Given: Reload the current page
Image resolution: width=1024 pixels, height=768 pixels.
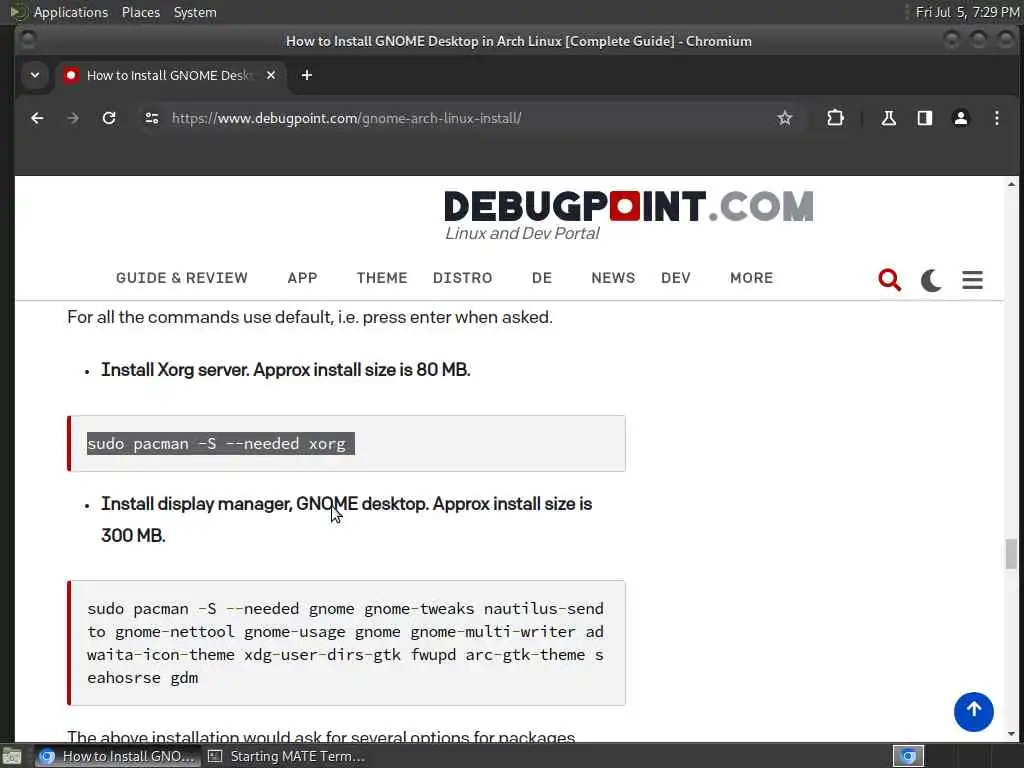Looking at the screenshot, I should (109, 118).
